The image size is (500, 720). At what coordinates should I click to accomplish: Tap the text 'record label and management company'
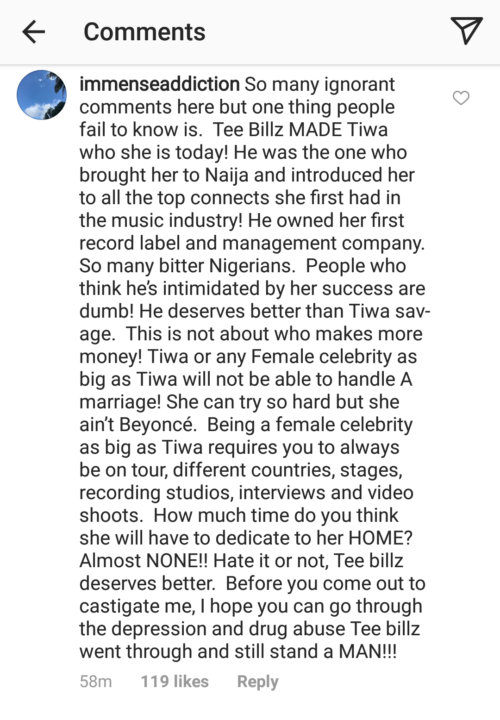coord(252,243)
